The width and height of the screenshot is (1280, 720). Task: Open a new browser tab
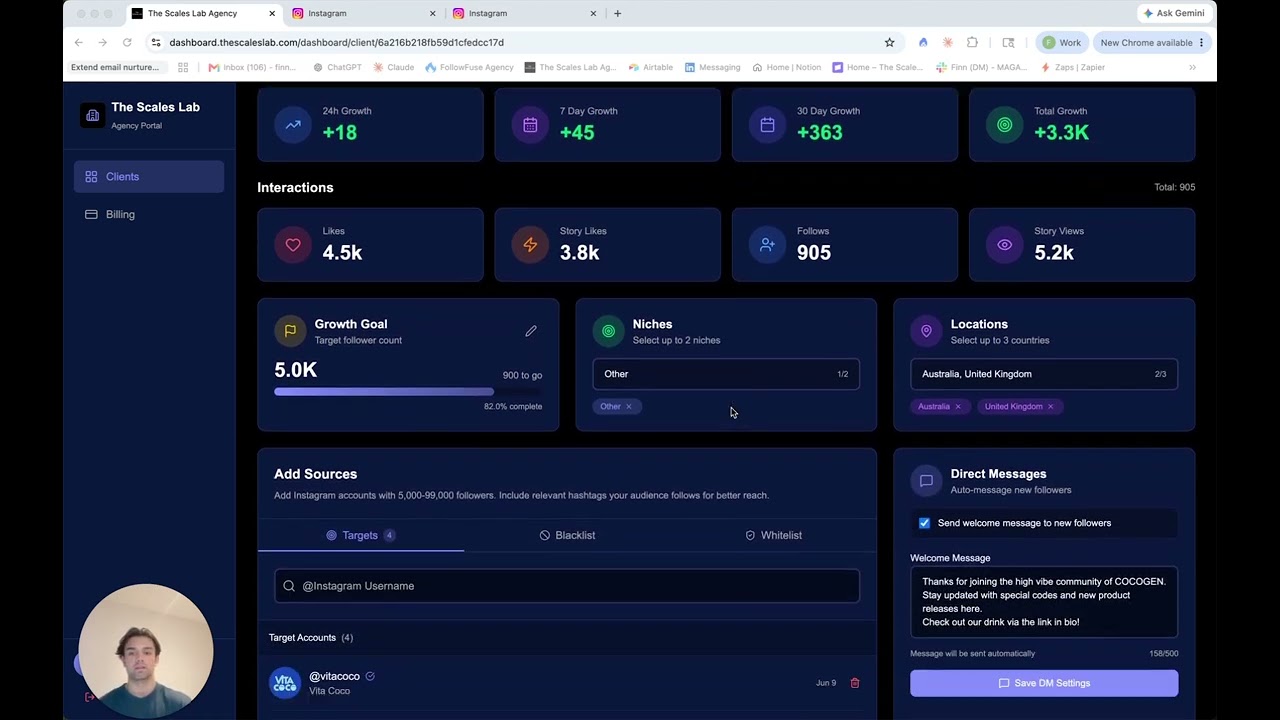point(617,13)
